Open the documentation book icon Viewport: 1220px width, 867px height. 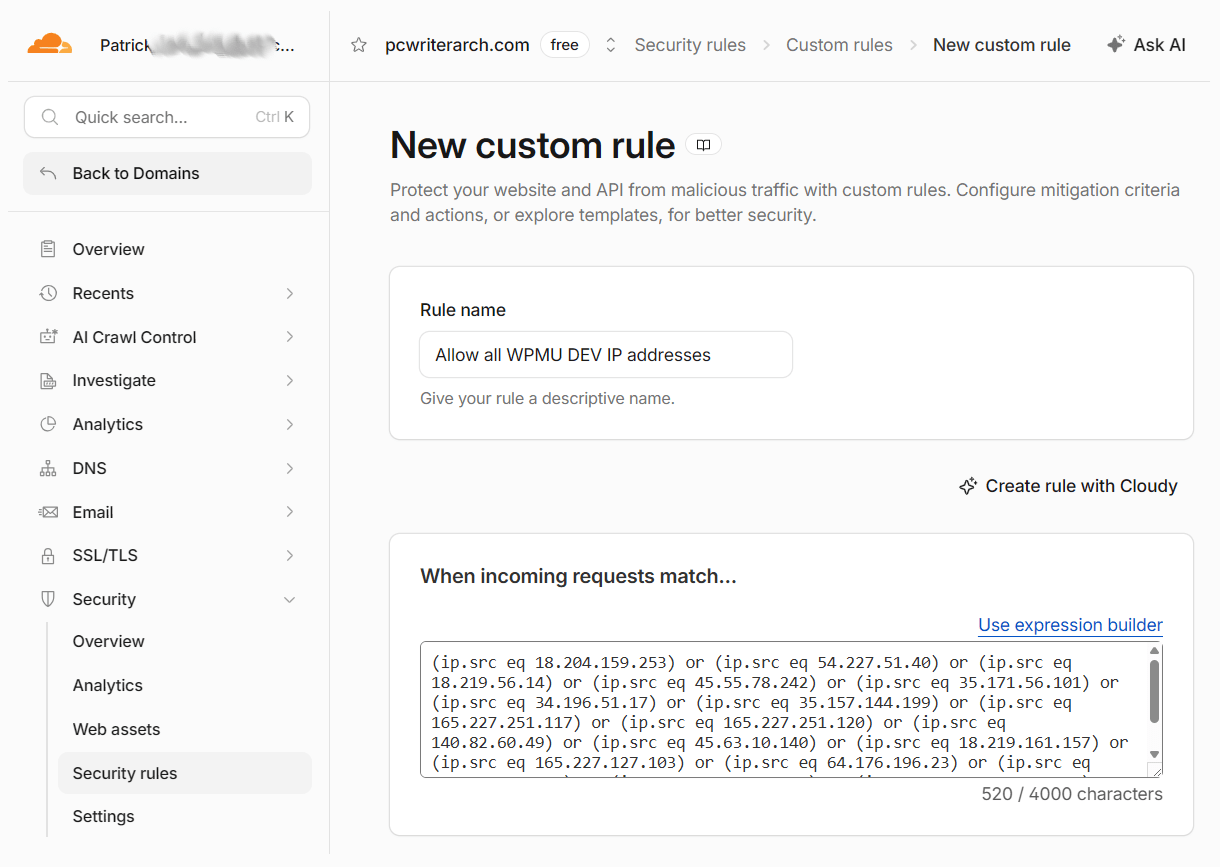(704, 145)
